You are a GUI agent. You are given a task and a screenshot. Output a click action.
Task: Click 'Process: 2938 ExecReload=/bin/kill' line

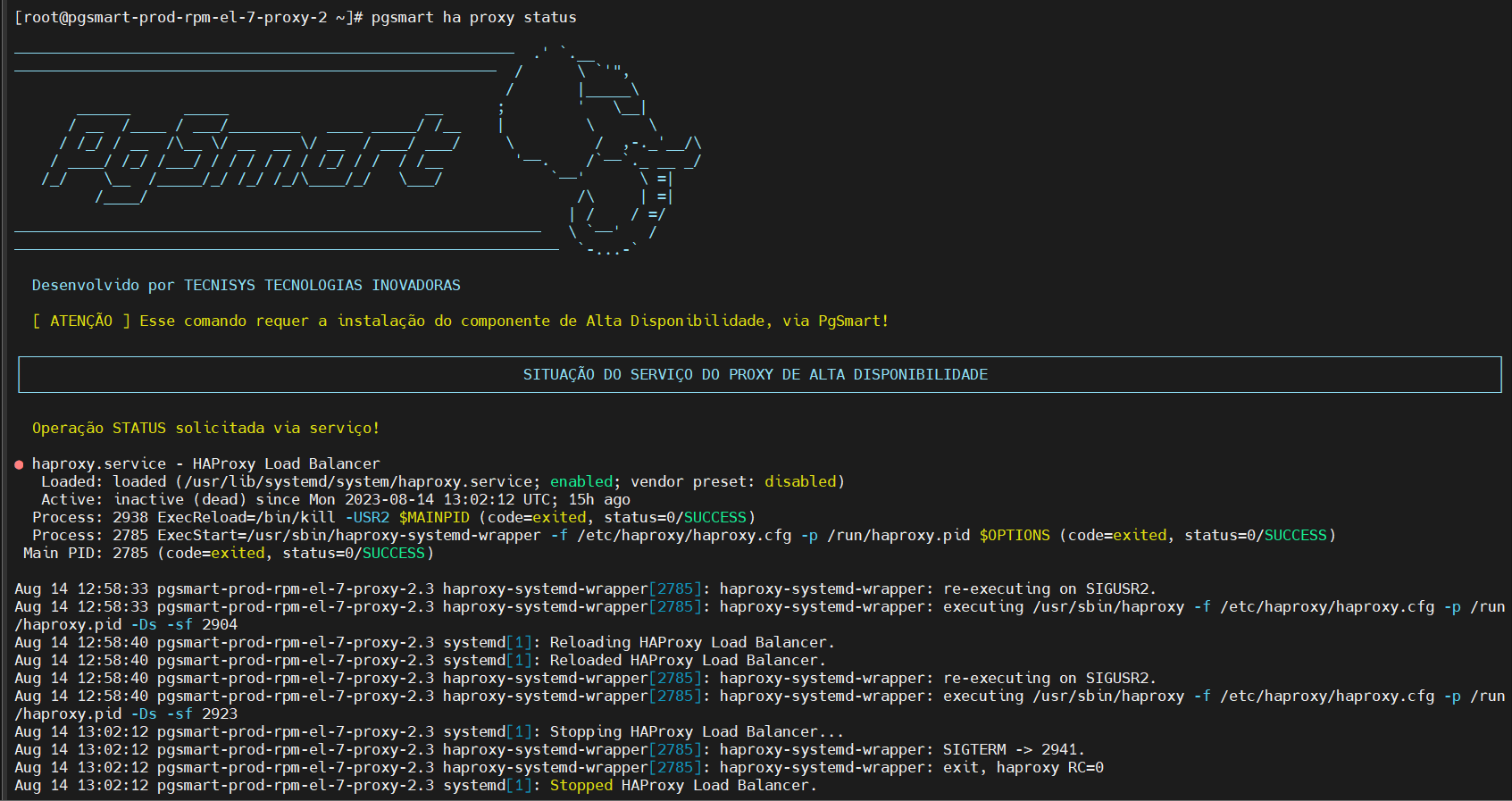click(394, 517)
